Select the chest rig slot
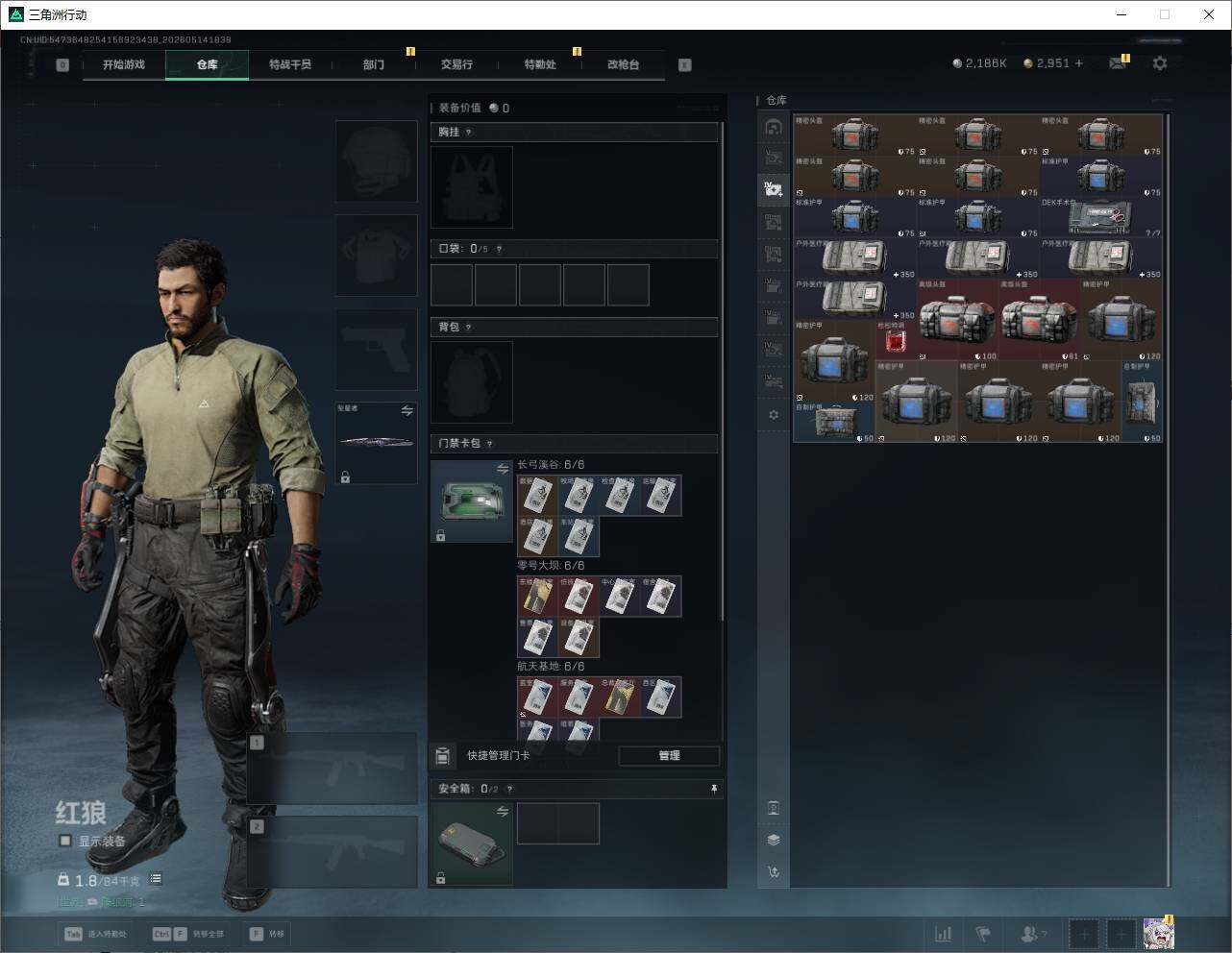This screenshot has height=953, width=1232. [x=472, y=187]
